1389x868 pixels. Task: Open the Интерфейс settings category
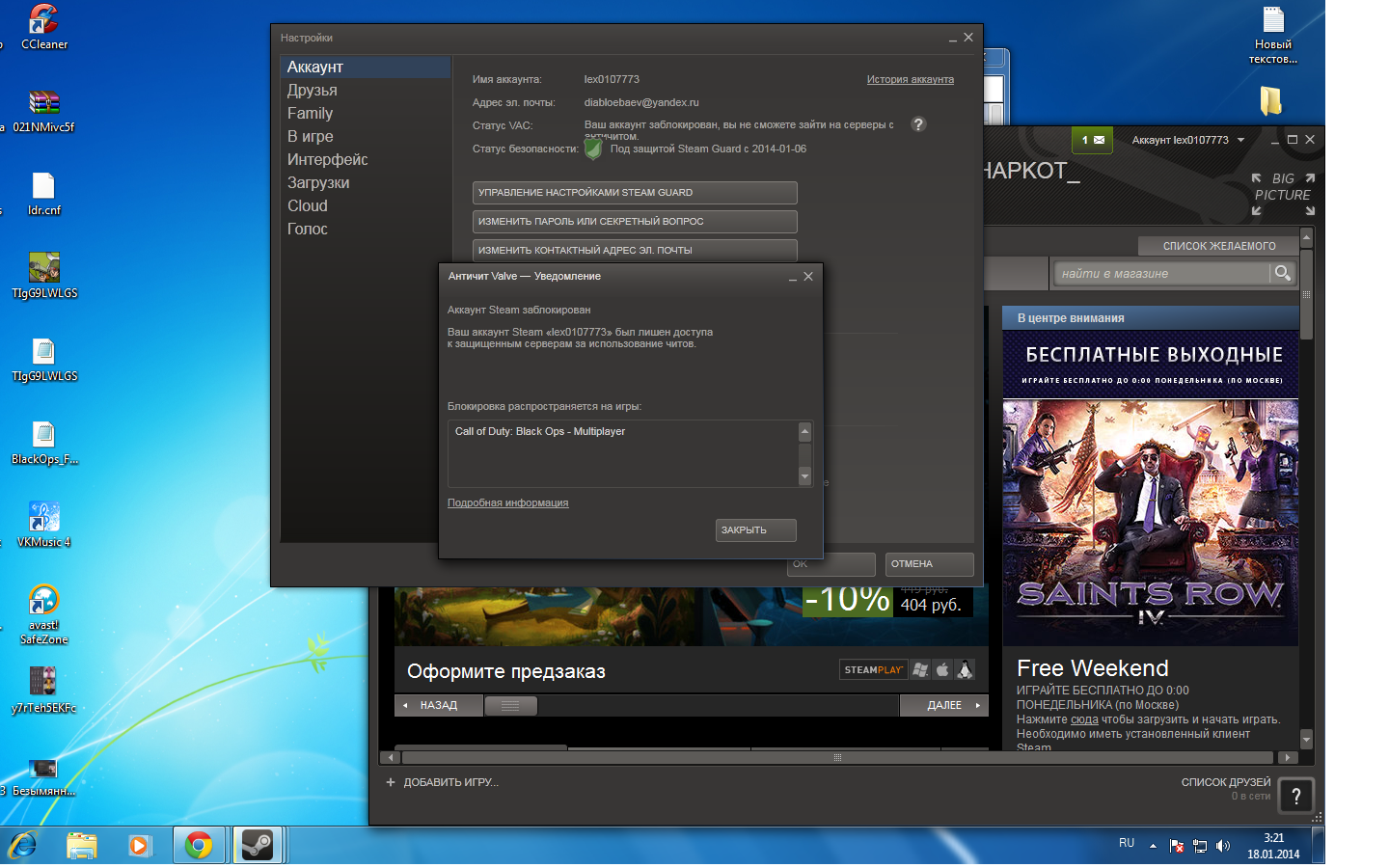366,159
